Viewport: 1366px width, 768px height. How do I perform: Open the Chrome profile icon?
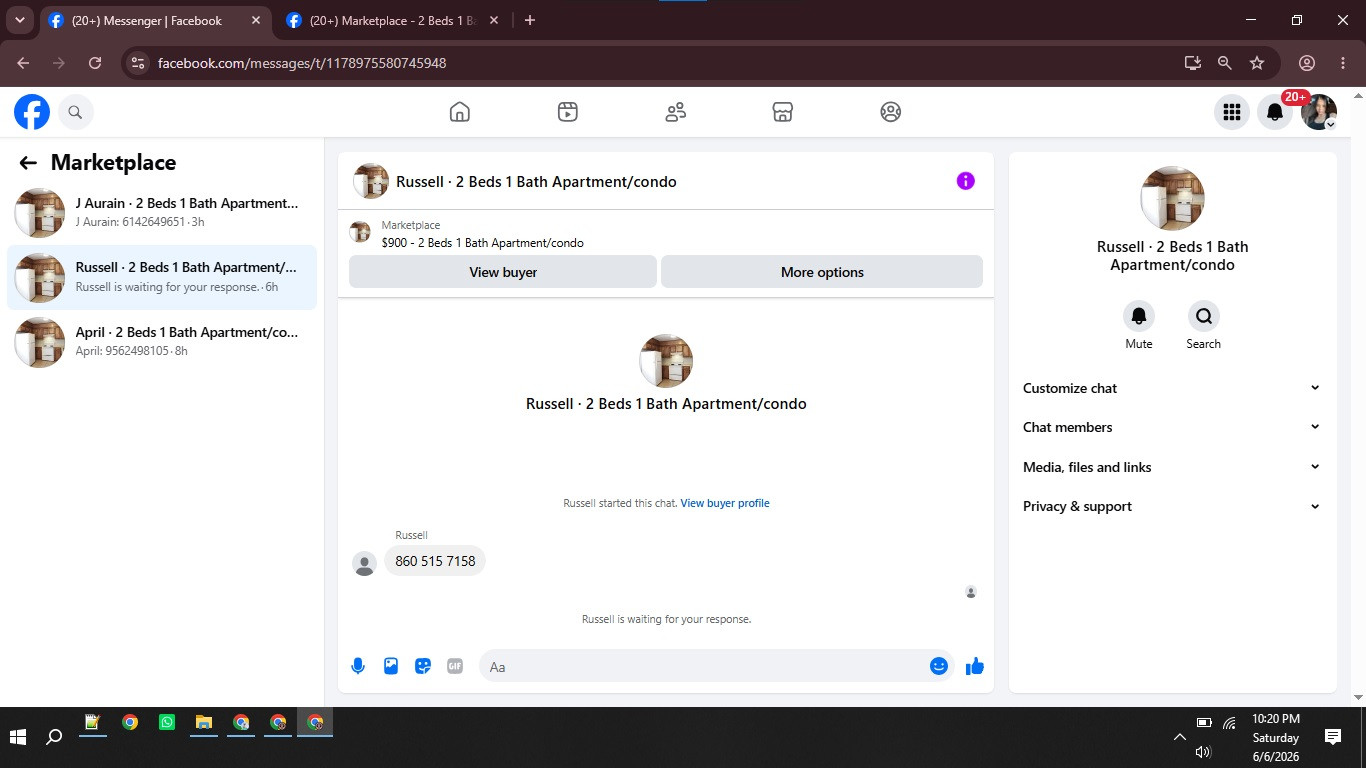coord(1307,63)
